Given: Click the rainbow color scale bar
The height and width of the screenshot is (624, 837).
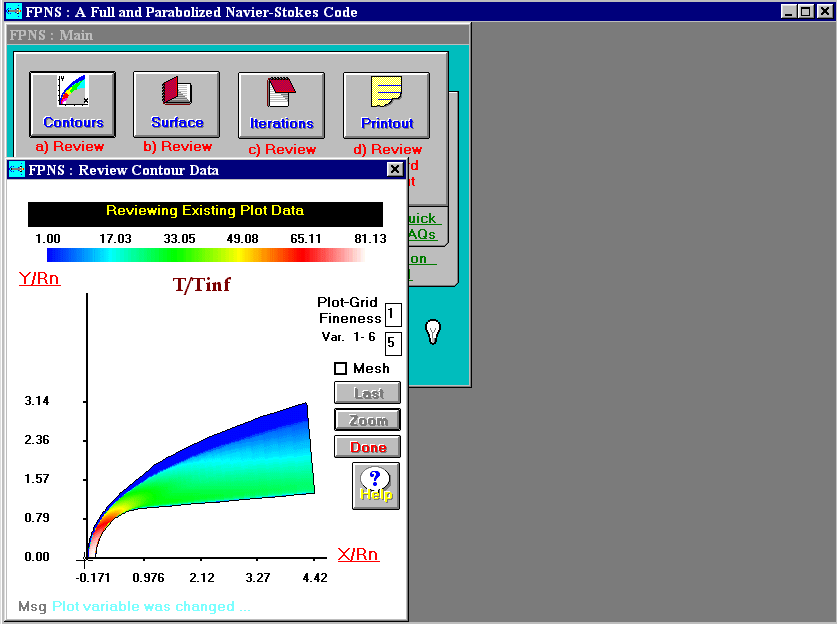Looking at the screenshot, I should tap(205, 255).
